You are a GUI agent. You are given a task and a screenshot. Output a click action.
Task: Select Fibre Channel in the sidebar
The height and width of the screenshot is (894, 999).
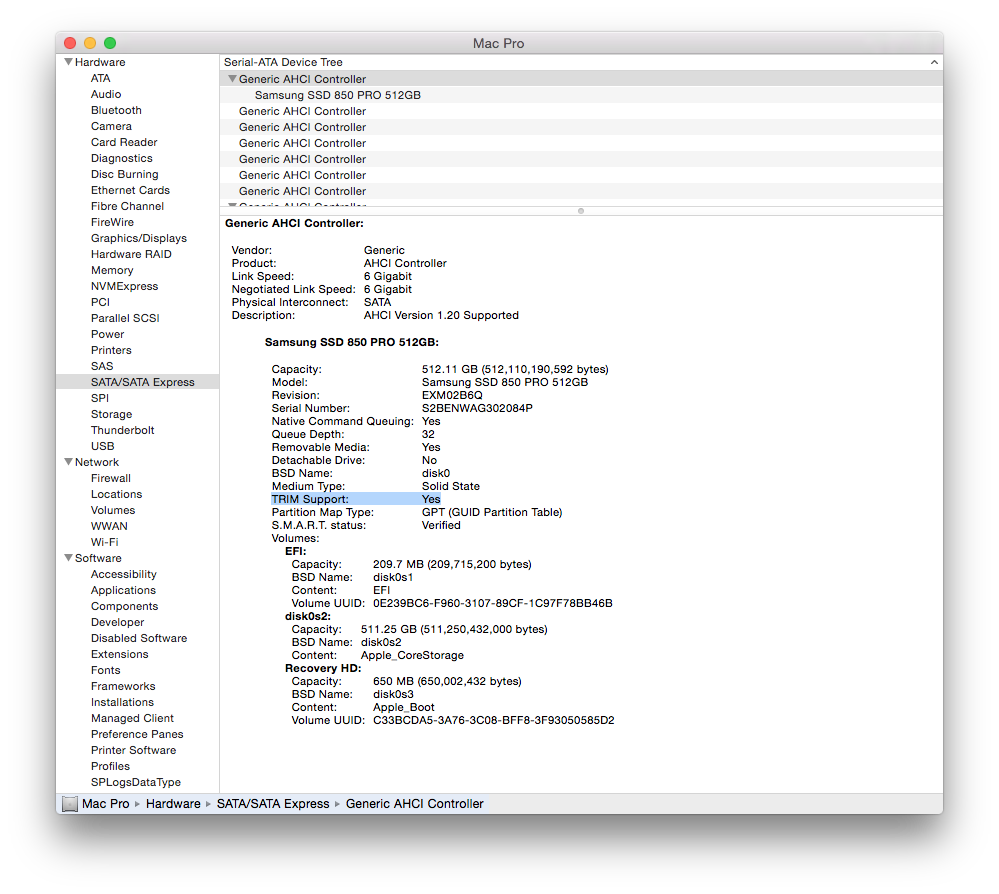(x=127, y=206)
